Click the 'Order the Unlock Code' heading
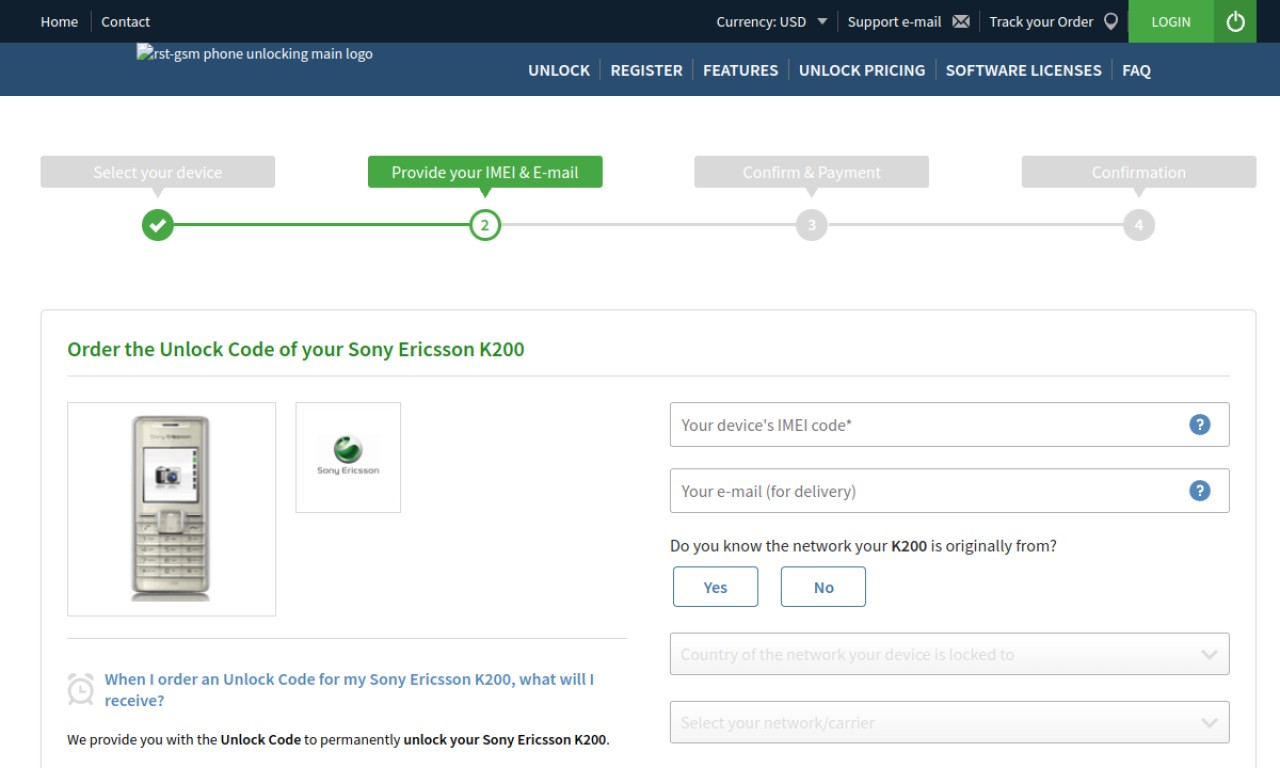1280x768 pixels. (x=296, y=349)
